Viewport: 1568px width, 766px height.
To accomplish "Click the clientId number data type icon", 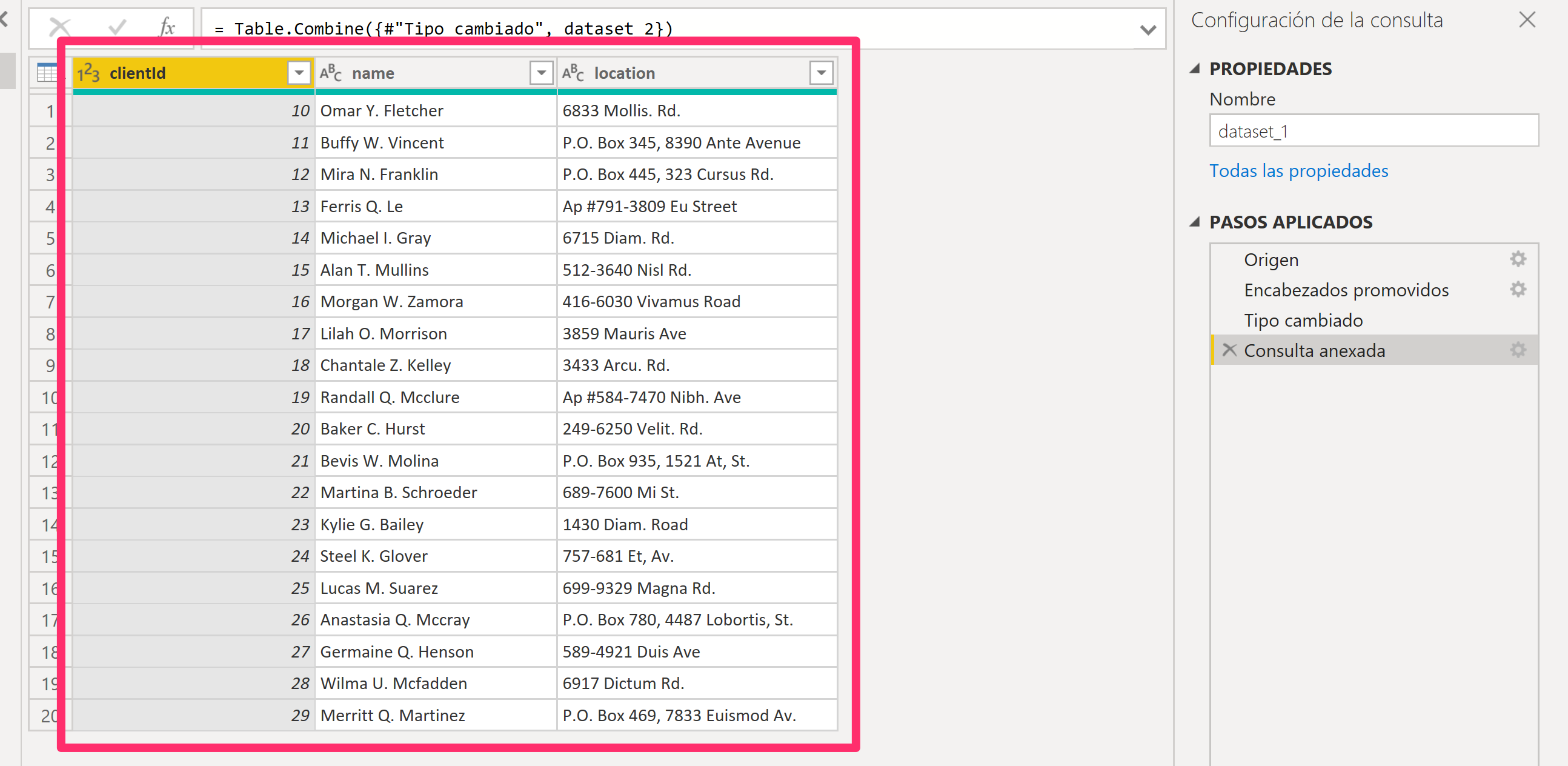I will click(89, 73).
